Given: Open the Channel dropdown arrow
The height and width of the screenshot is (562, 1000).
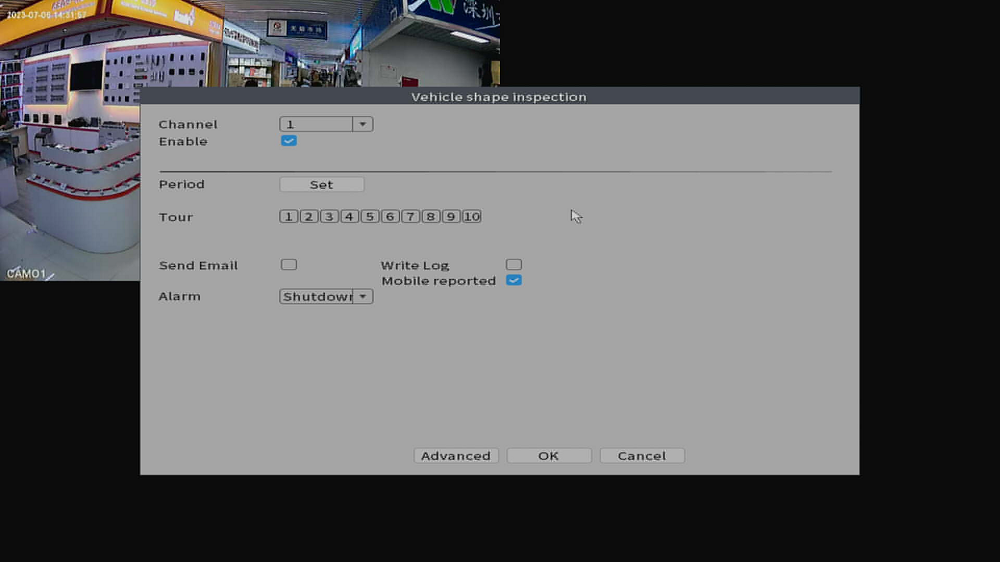Looking at the screenshot, I should click(362, 124).
